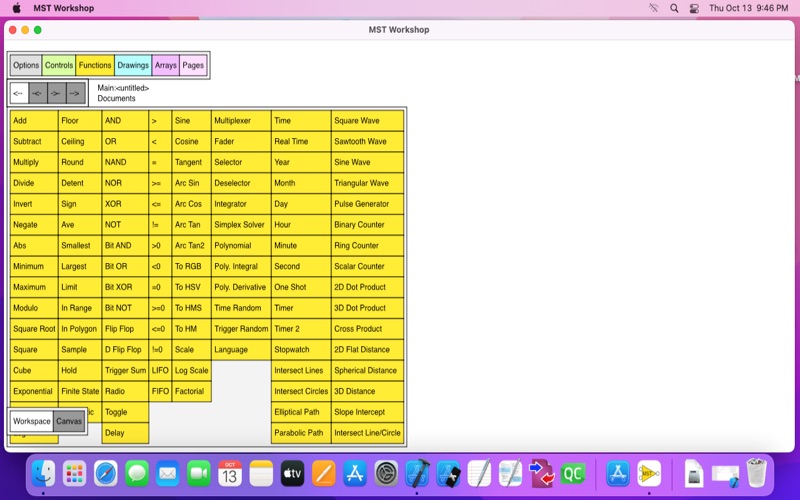Screen dimensions: 800x500
Task: Click the Multiplexer function button
Action: [240, 121]
